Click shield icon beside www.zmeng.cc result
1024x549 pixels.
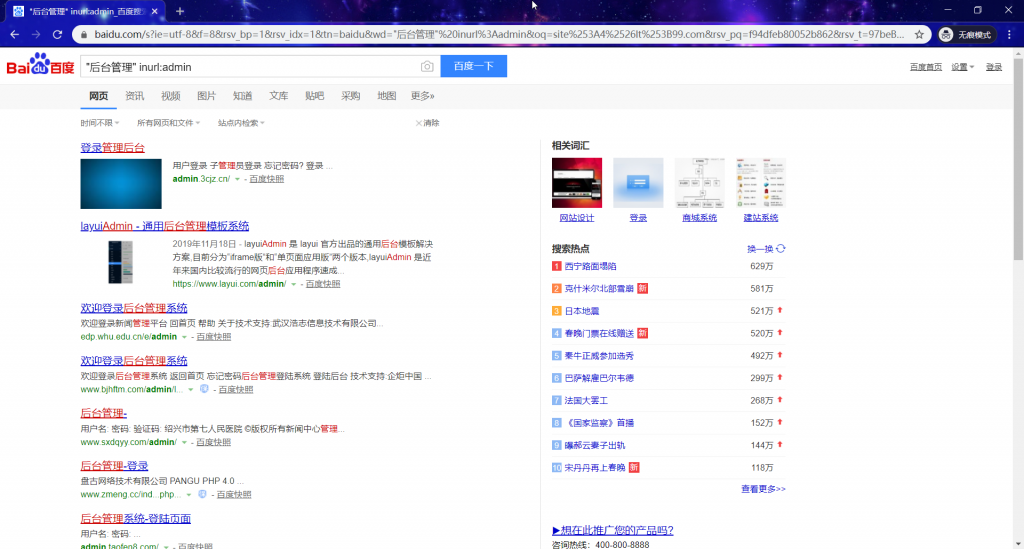point(202,494)
